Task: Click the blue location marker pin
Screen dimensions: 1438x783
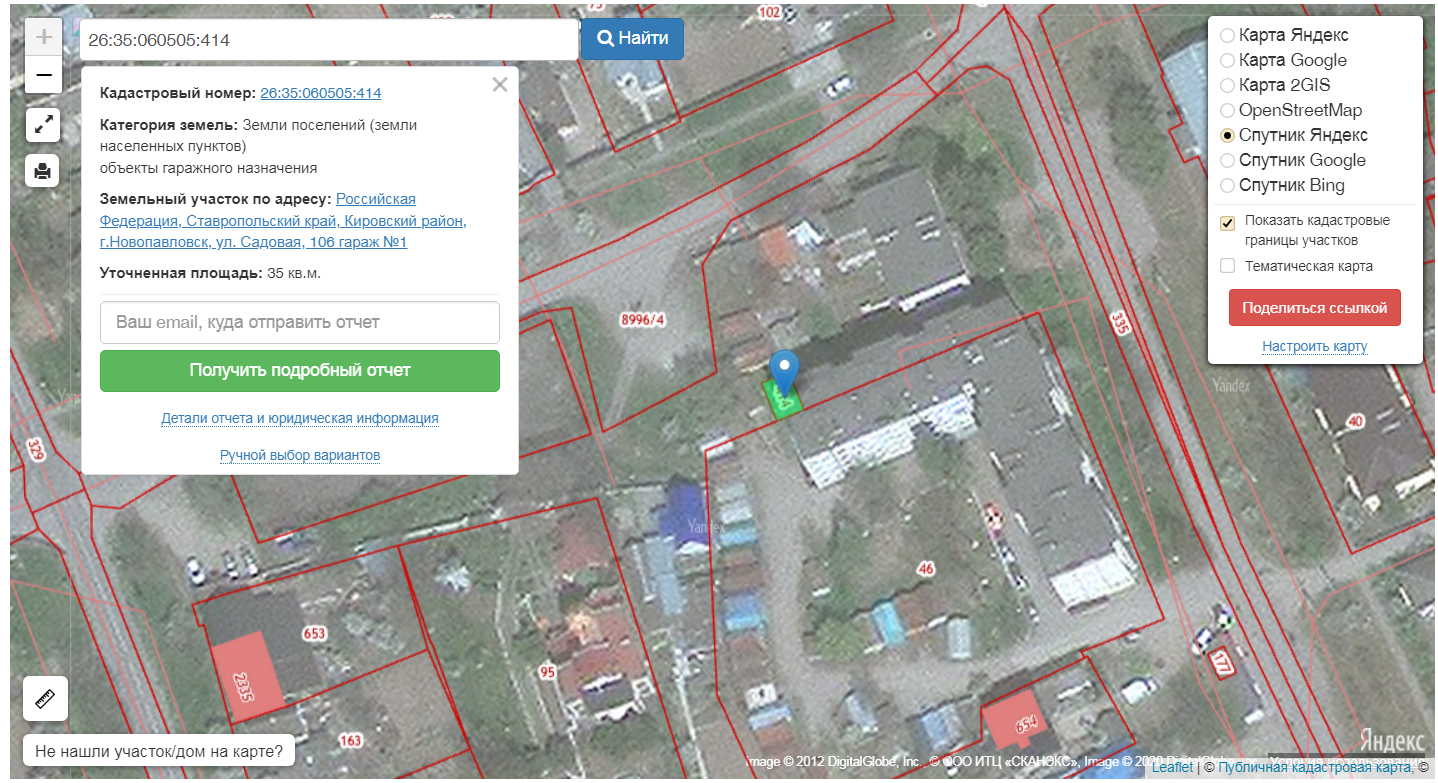Action: 785,371
